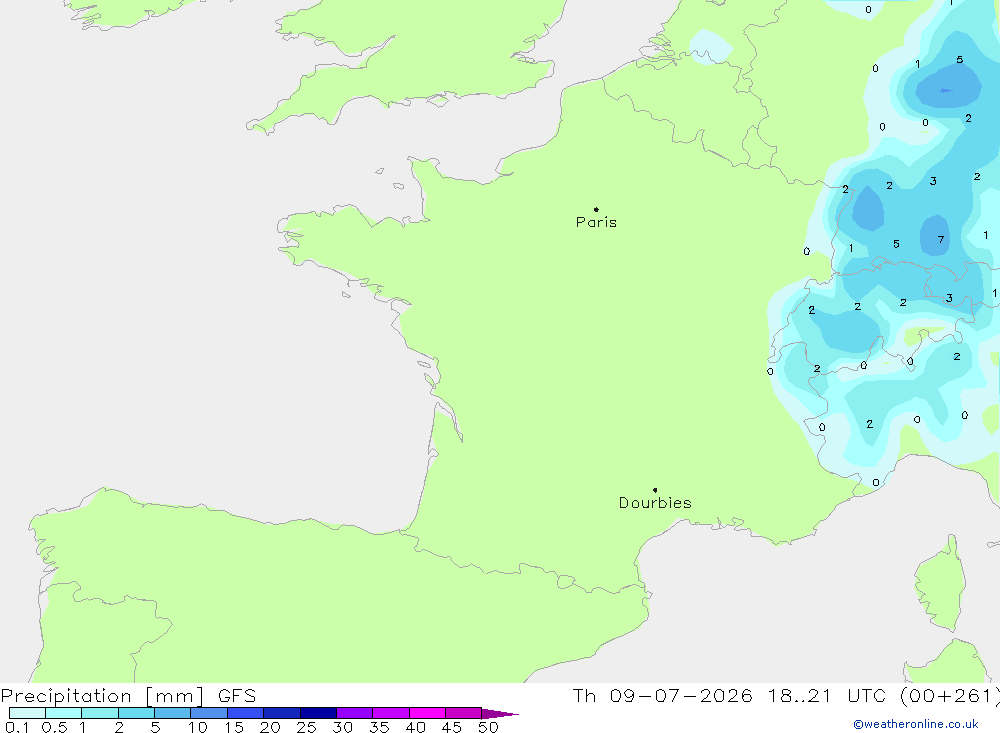The height and width of the screenshot is (733, 1000).
Task: Click the lightest 0.1 mm legend swatch
Action: (x=27, y=713)
